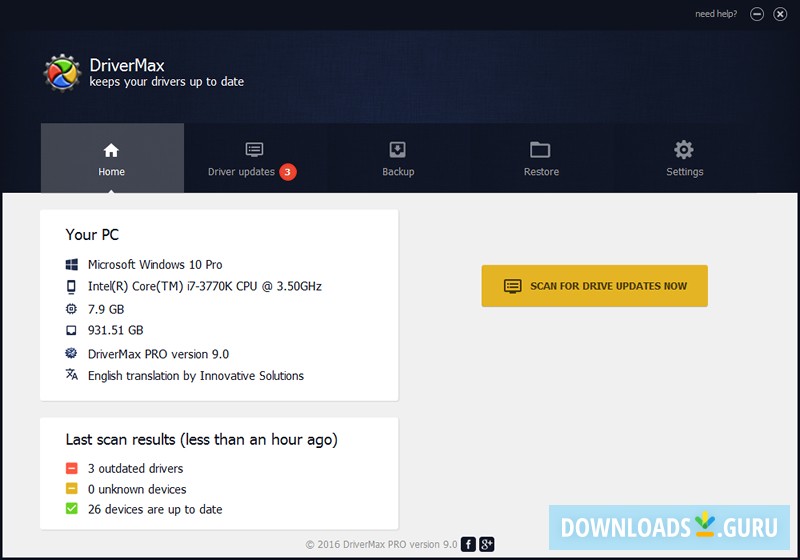Click the 931.51 GB disk value

[115, 330]
